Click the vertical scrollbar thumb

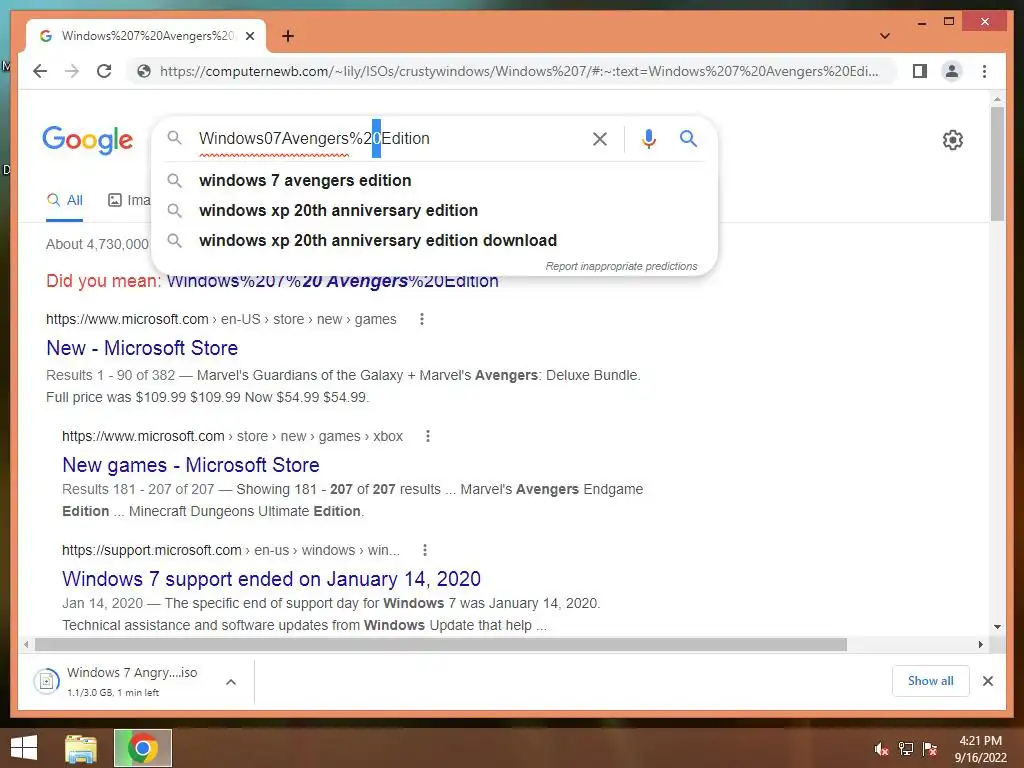tap(997, 163)
